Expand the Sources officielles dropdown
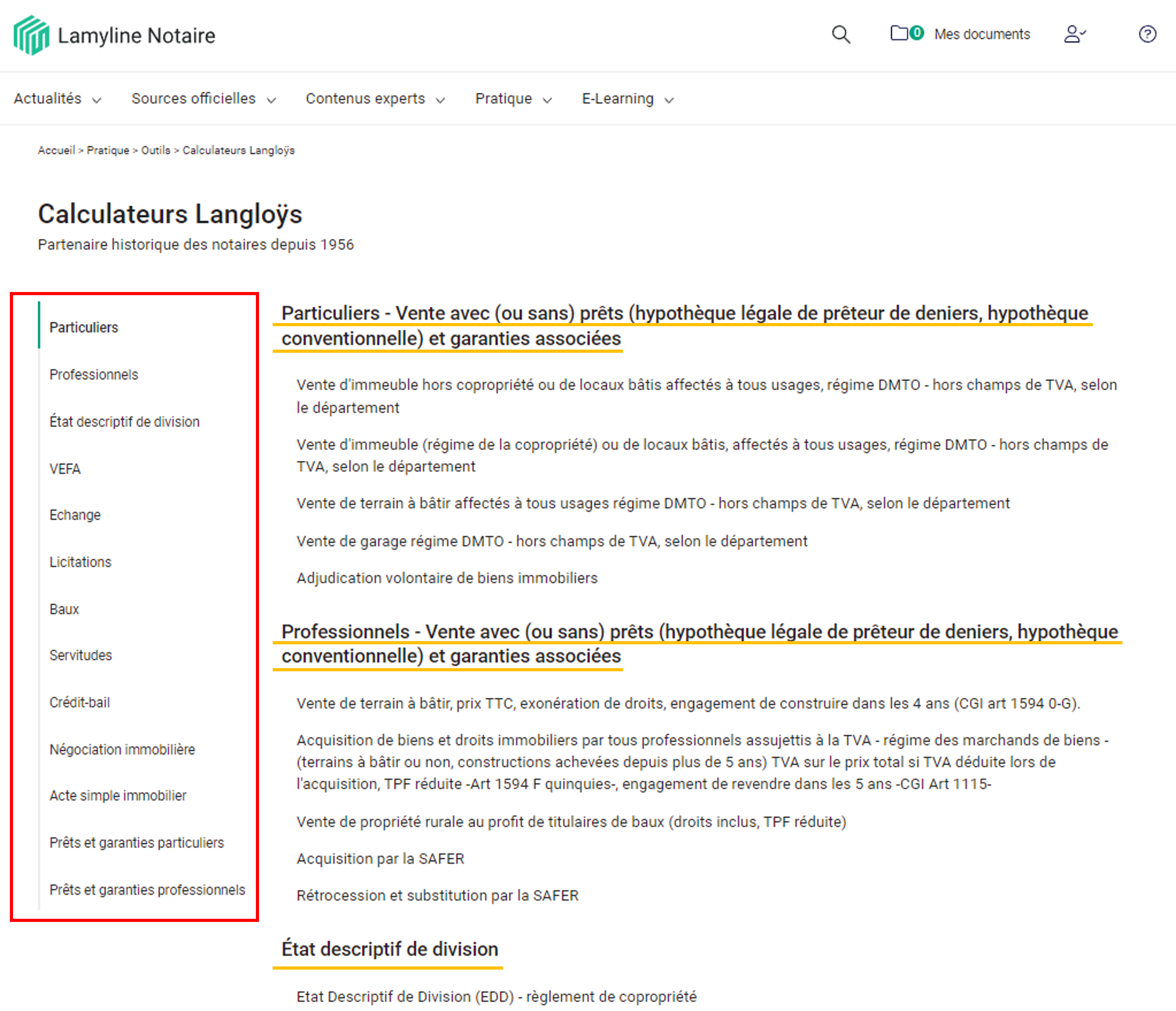Image resolution: width=1176 pixels, height=1011 pixels. pyautogui.click(x=203, y=99)
